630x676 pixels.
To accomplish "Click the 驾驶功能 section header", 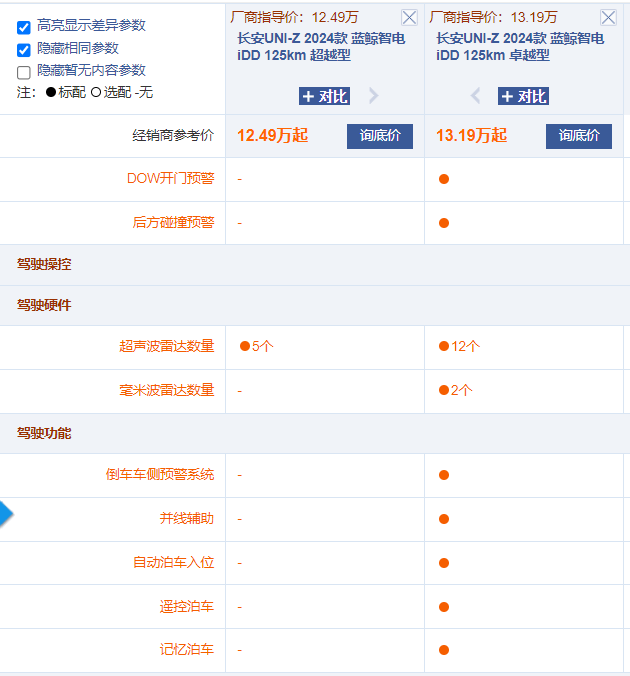I will (x=44, y=433).
